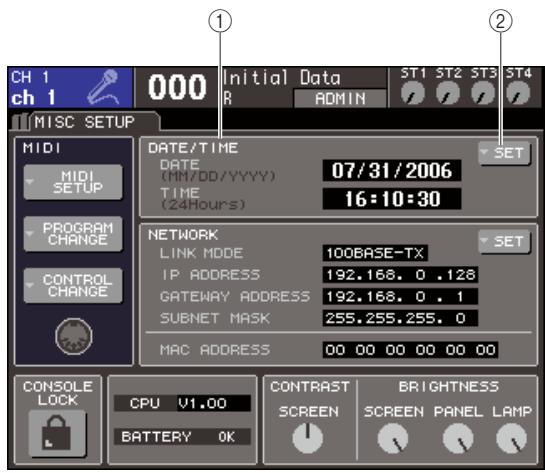
Task: Click the ch 1 channel name
Action: tap(33, 97)
